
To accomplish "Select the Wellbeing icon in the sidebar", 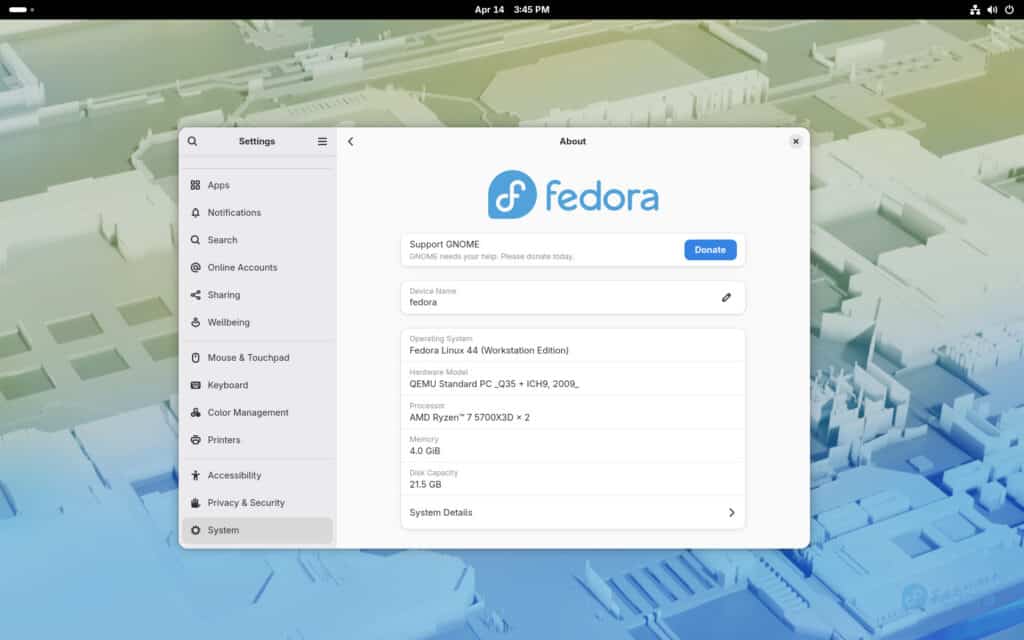I will tap(195, 322).
